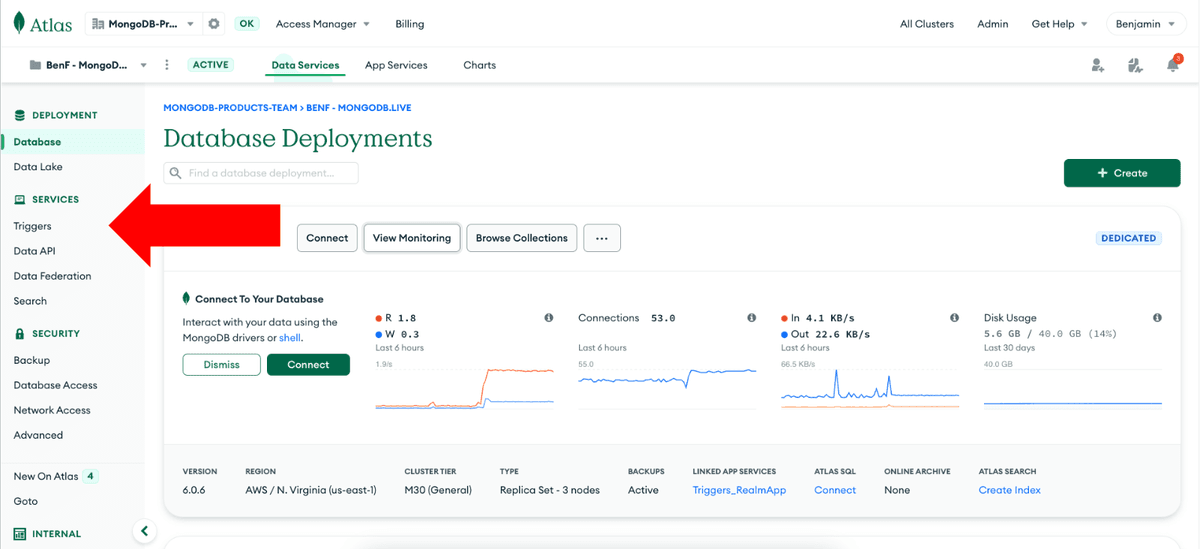Click the green Create button
Viewport: 1200px width, 549px height.
point(1121,173)
